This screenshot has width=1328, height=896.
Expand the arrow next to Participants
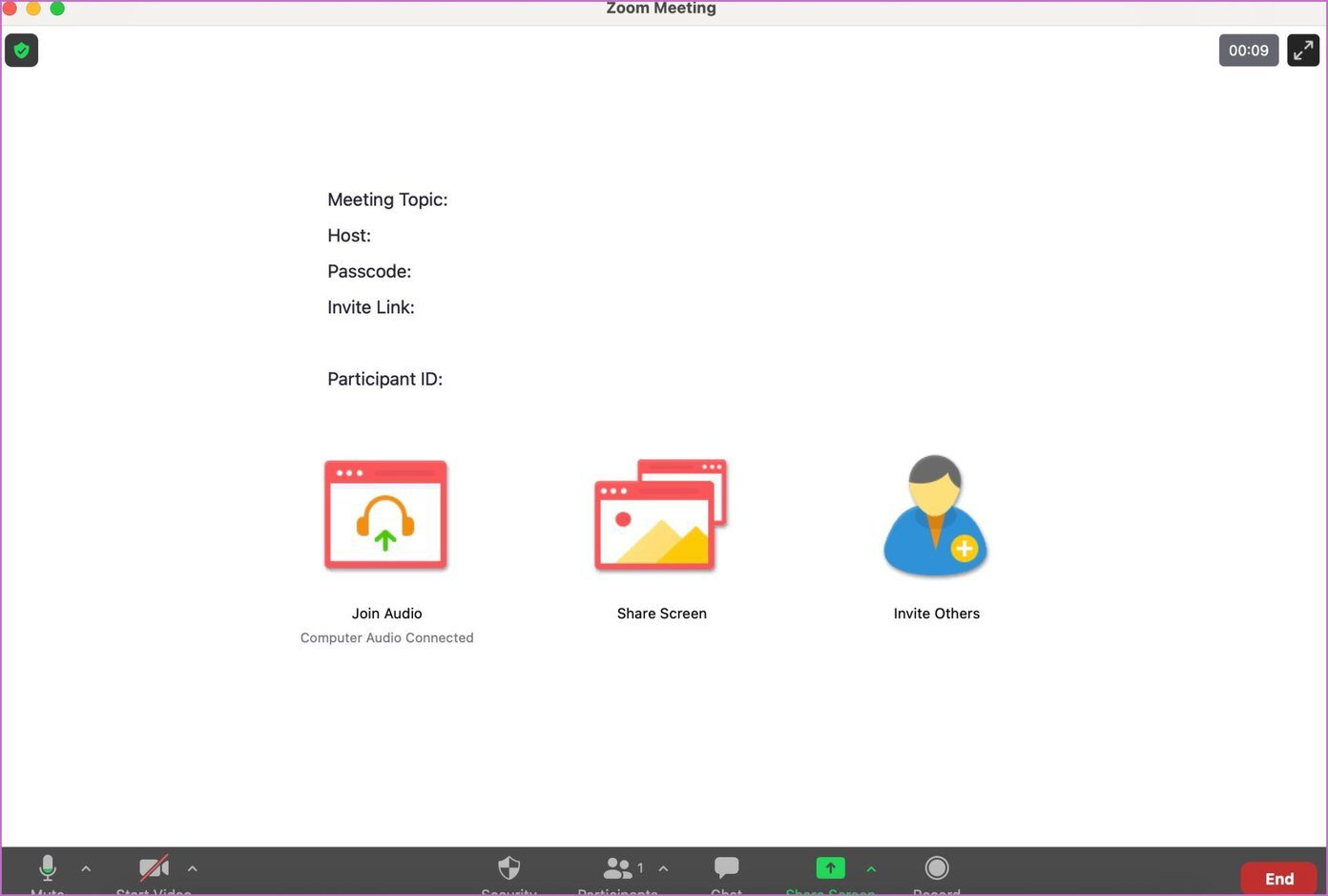(664, 868)
